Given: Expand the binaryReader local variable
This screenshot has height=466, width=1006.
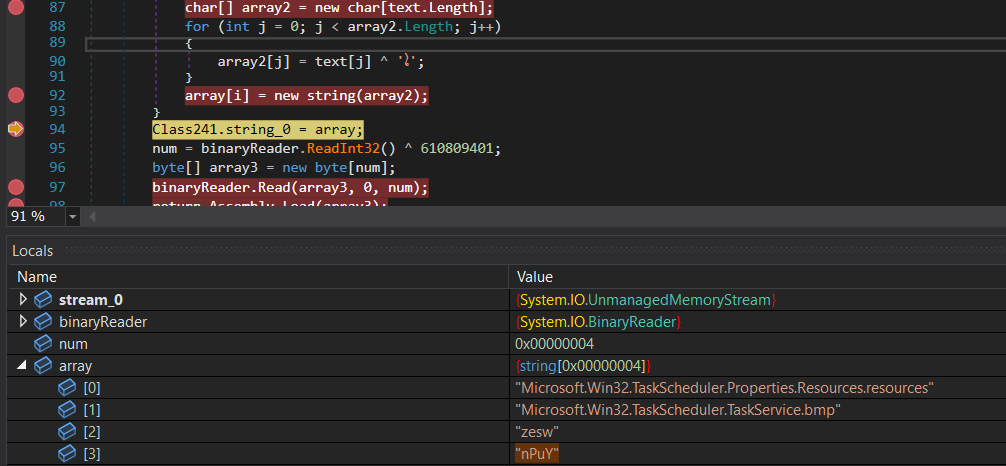Looking at the screenshot, I should click(x=24, y=322).
